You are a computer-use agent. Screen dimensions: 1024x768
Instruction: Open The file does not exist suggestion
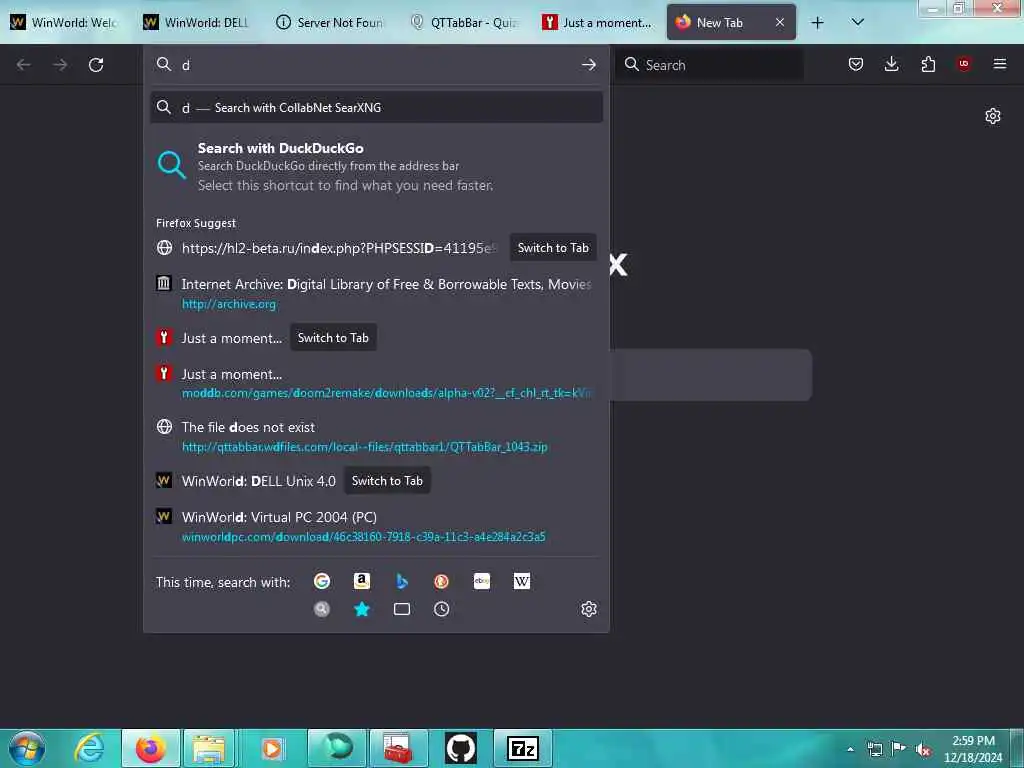click(376, 436)
